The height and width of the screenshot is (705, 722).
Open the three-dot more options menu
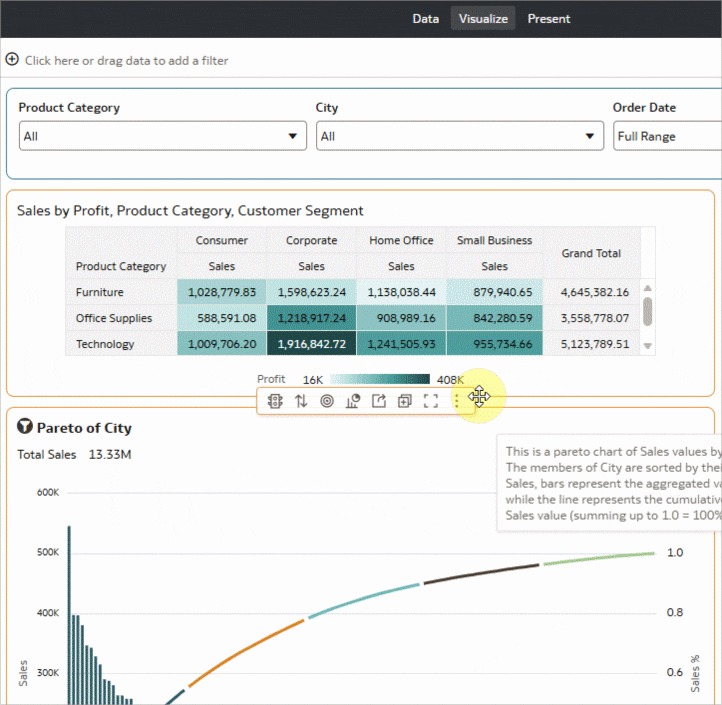(x=457, y=401)
